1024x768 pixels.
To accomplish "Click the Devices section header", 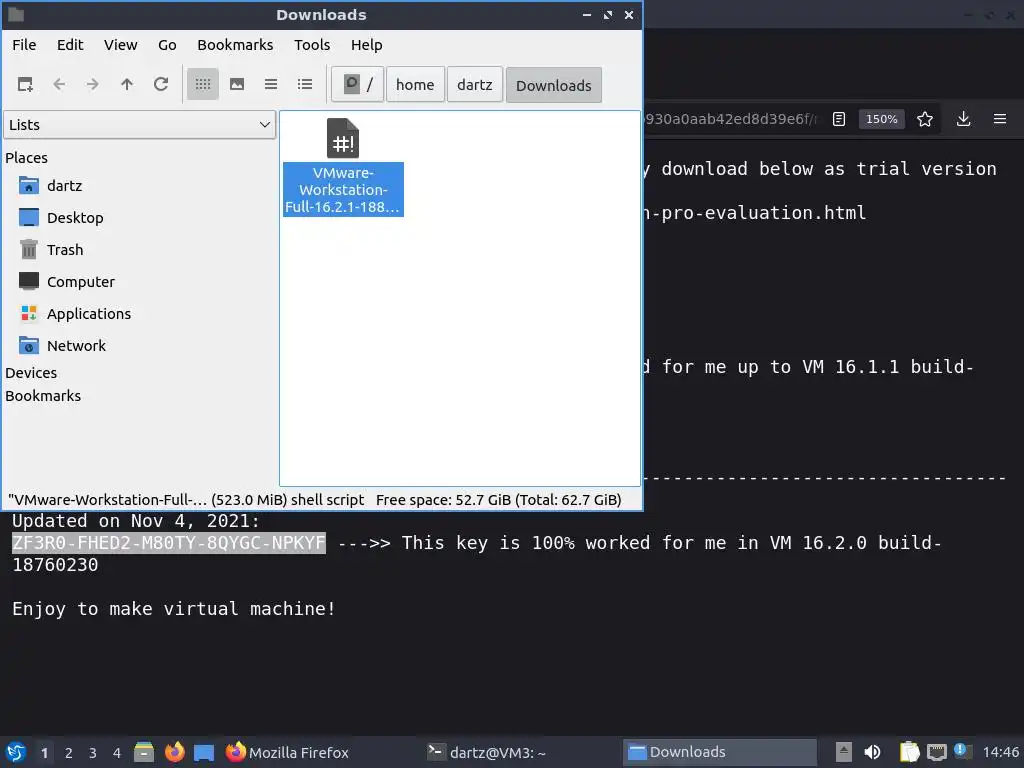I will pyautogui.click(x=31, y=373).
